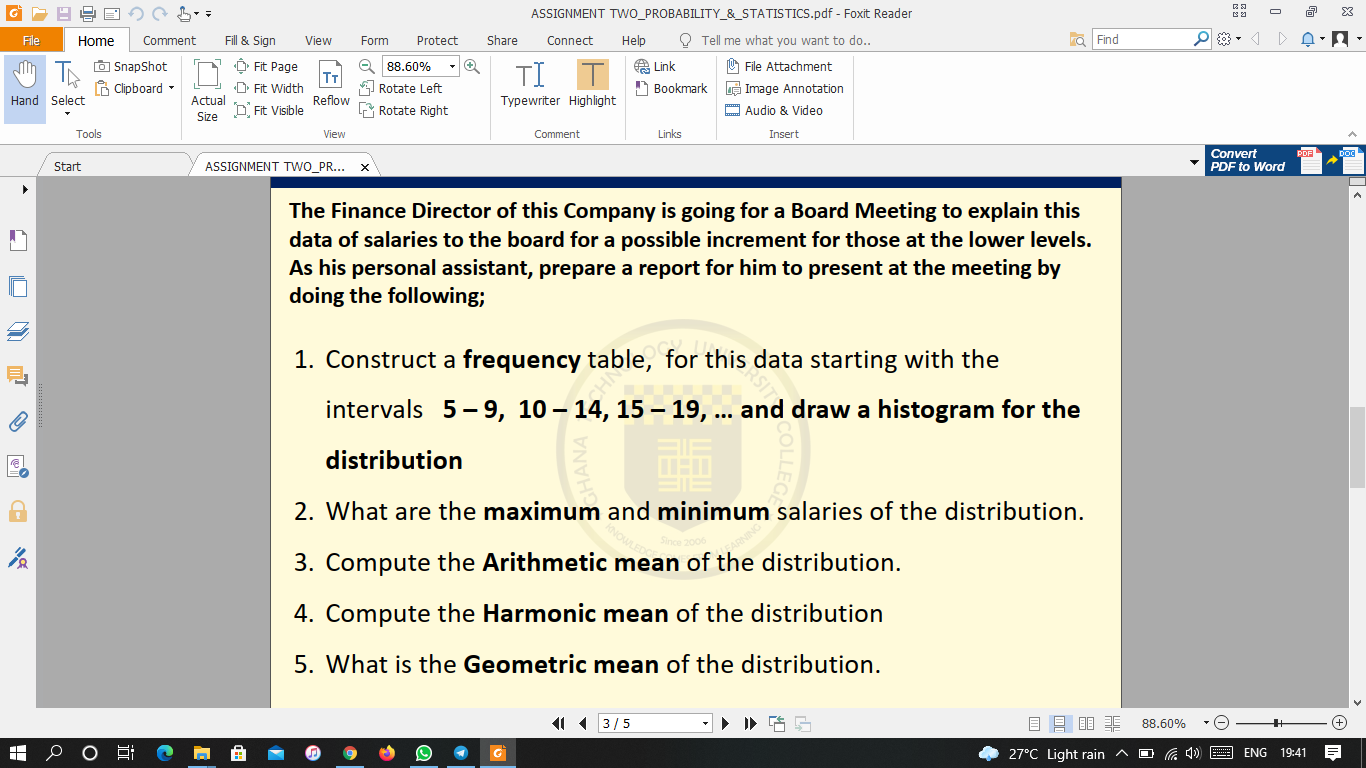Switch to the Protect ribbon tab
The image size is (1366, 768).
pos(437,40)
